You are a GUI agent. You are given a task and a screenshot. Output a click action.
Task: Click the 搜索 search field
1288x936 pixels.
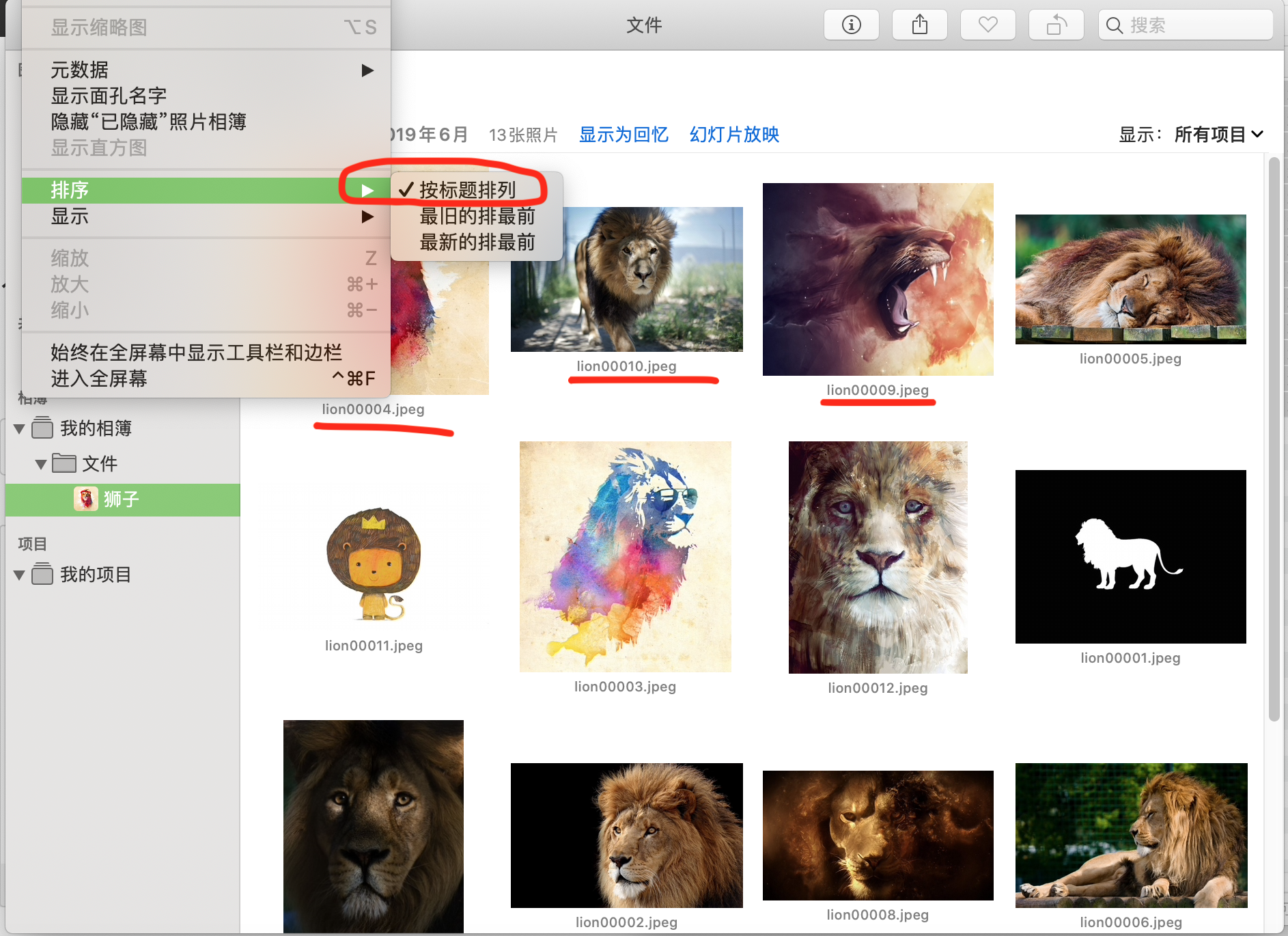[1186, 25]
